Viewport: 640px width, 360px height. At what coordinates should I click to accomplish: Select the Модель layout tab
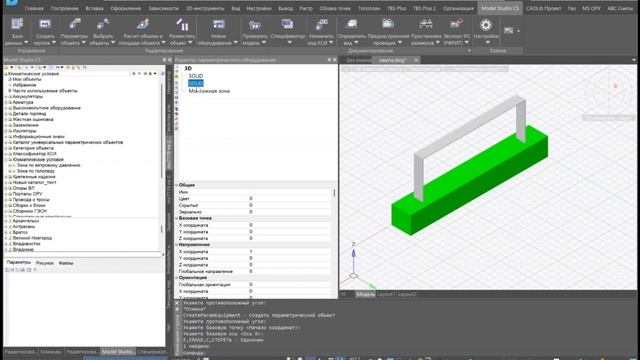point(365,294)
